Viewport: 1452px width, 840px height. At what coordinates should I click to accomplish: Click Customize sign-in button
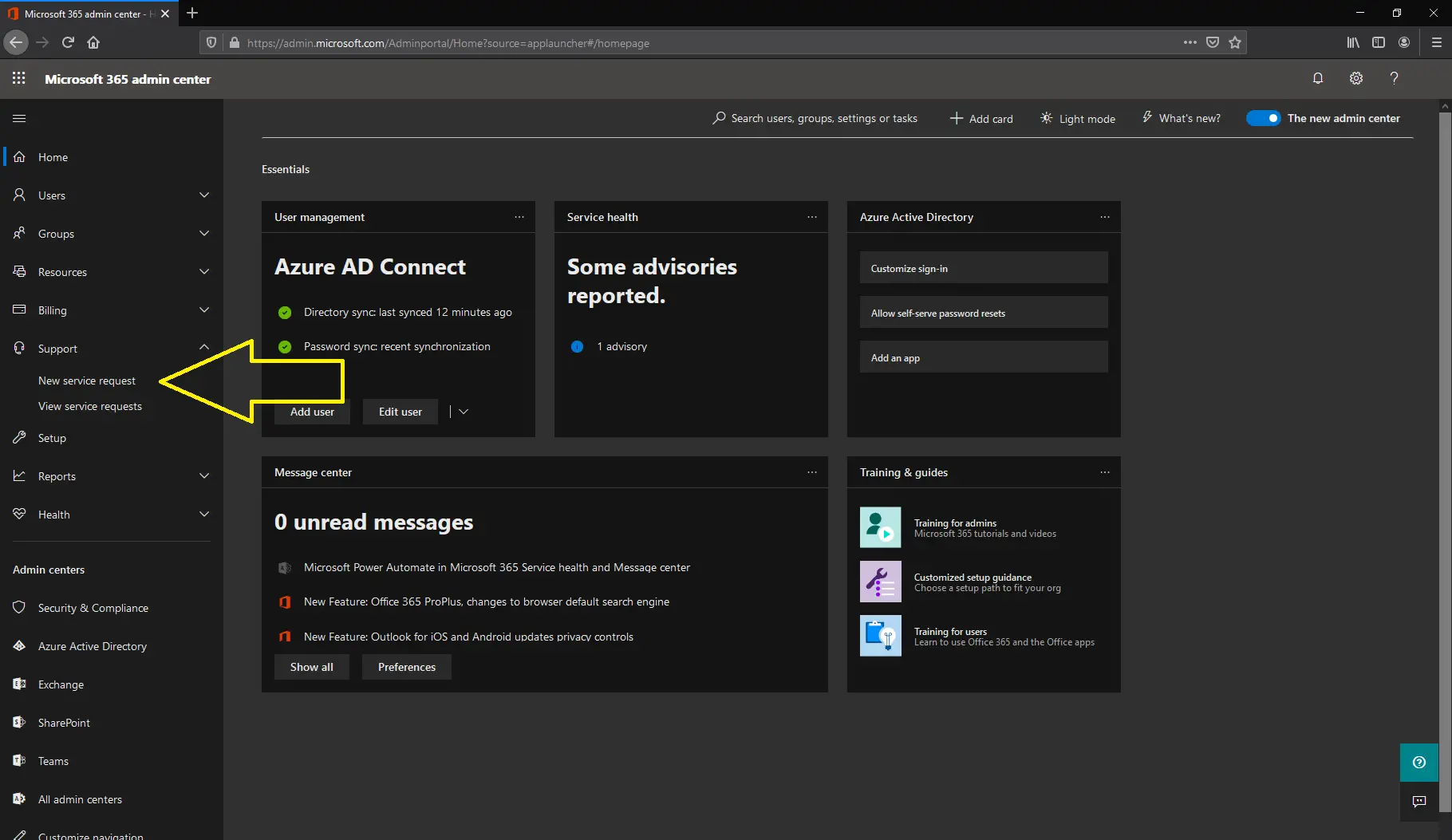coord(984,268)
